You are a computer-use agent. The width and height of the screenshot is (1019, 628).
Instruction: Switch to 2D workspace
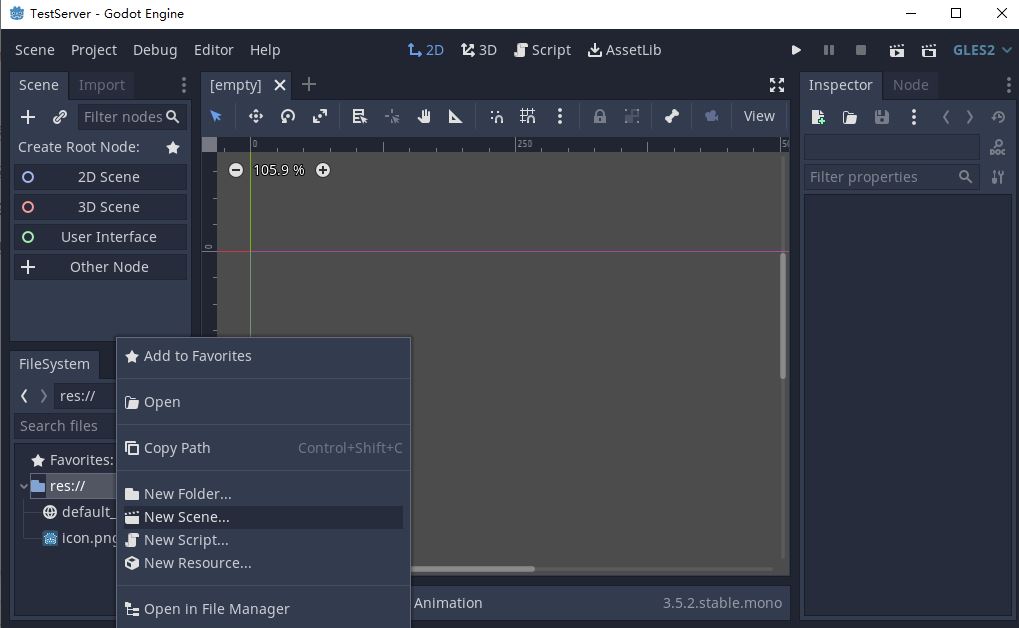(x=426, y=50)
